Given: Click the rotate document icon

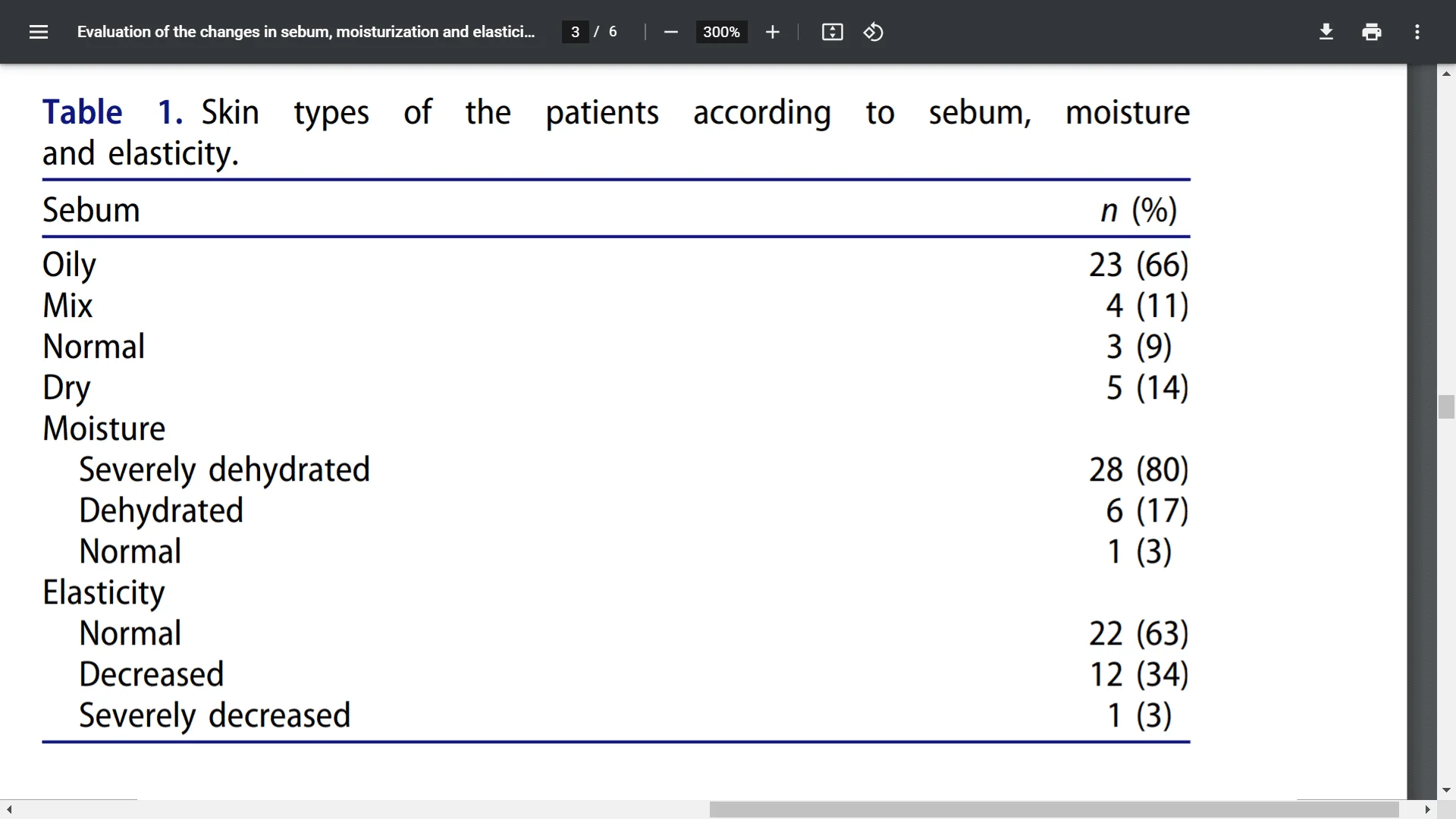Looking at the screenshot, I should click(873, 32).
